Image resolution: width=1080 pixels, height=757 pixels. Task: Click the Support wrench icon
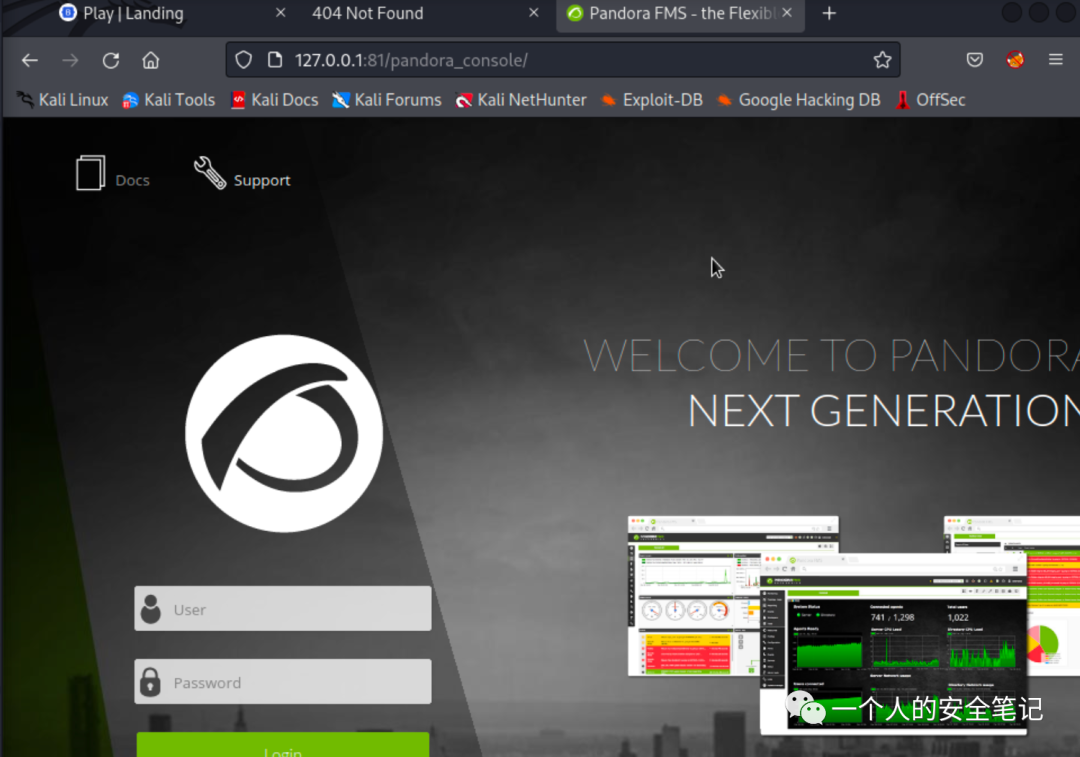(x=210, y=172)
